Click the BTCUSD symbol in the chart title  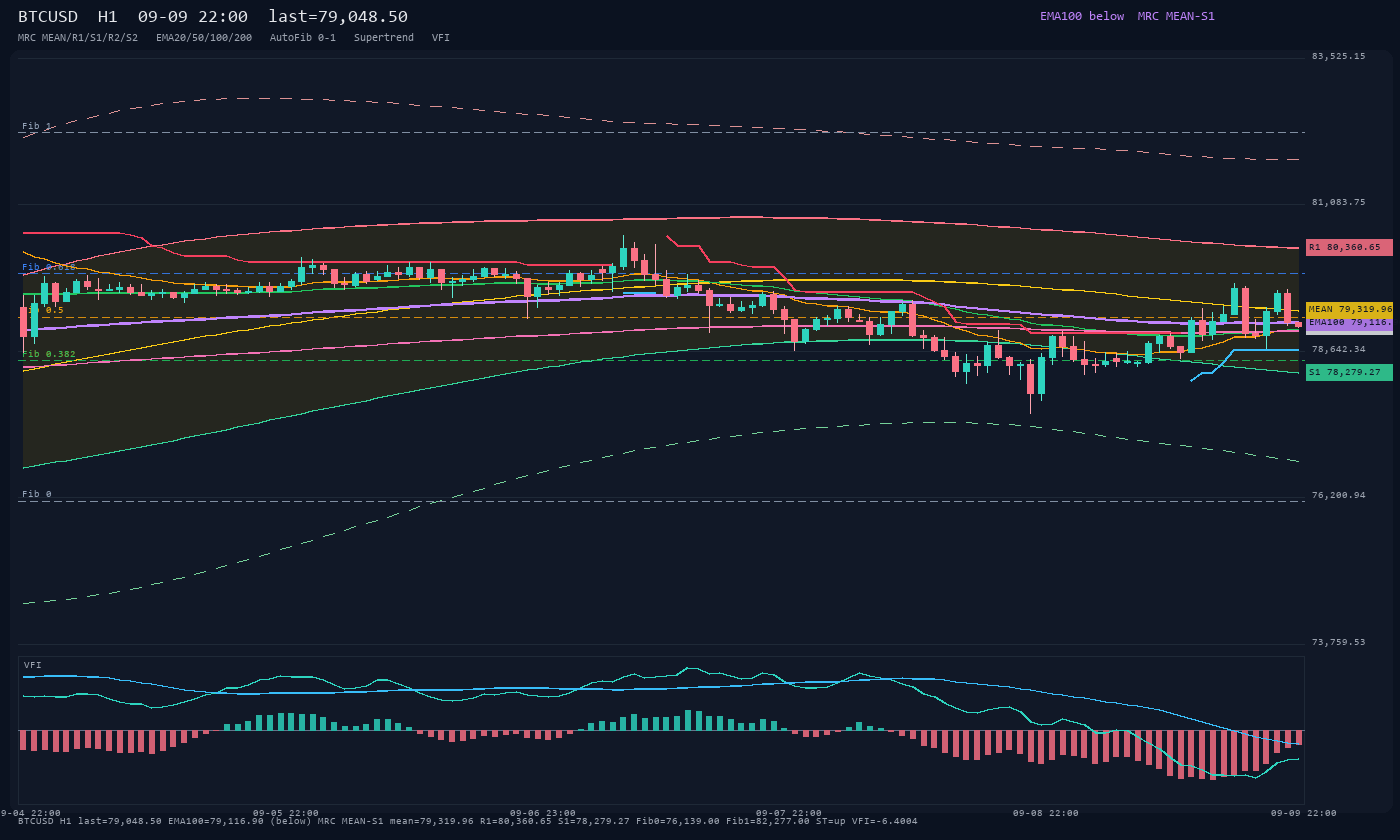(48, 17)
